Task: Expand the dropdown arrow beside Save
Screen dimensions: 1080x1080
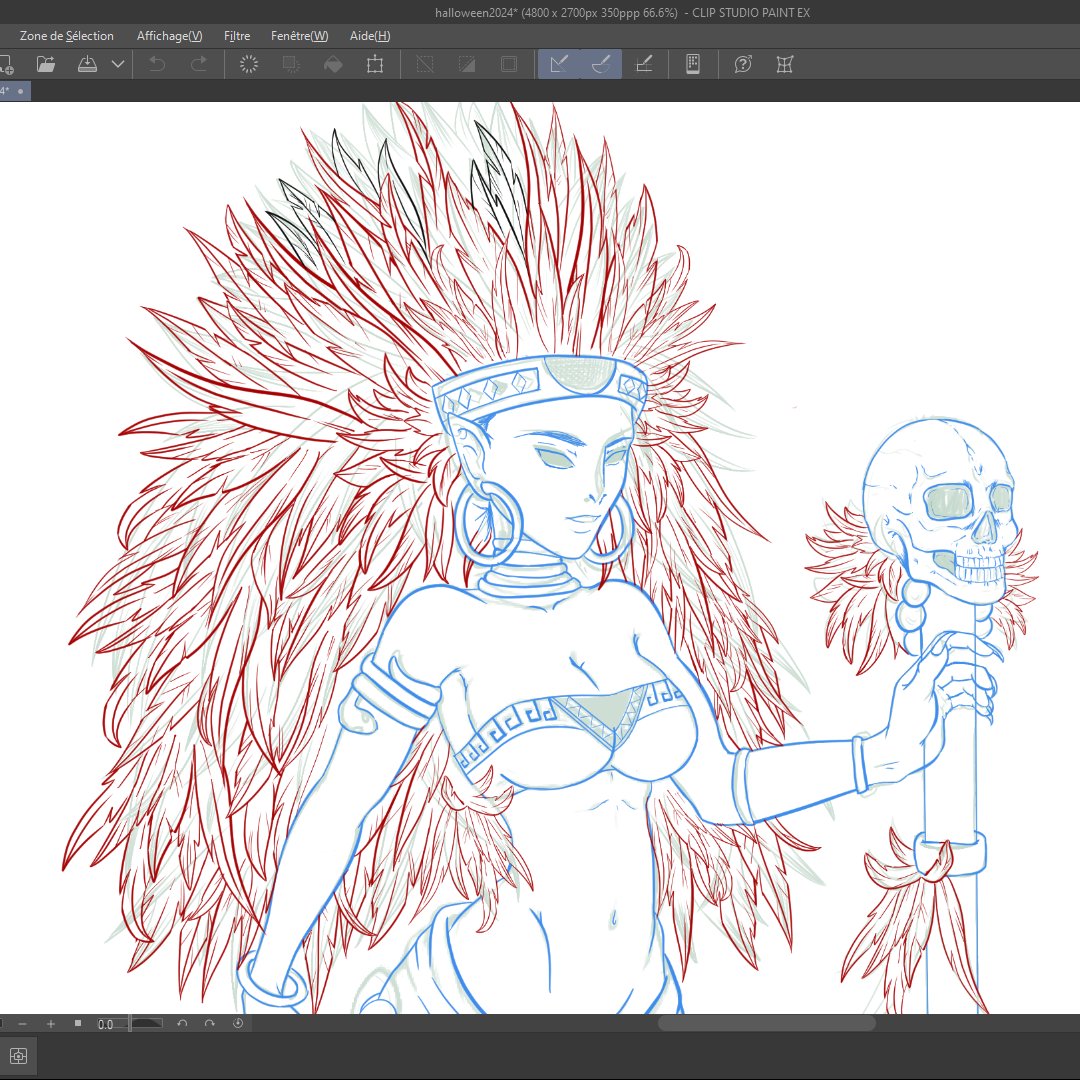Action: click(x=118, y=64)
